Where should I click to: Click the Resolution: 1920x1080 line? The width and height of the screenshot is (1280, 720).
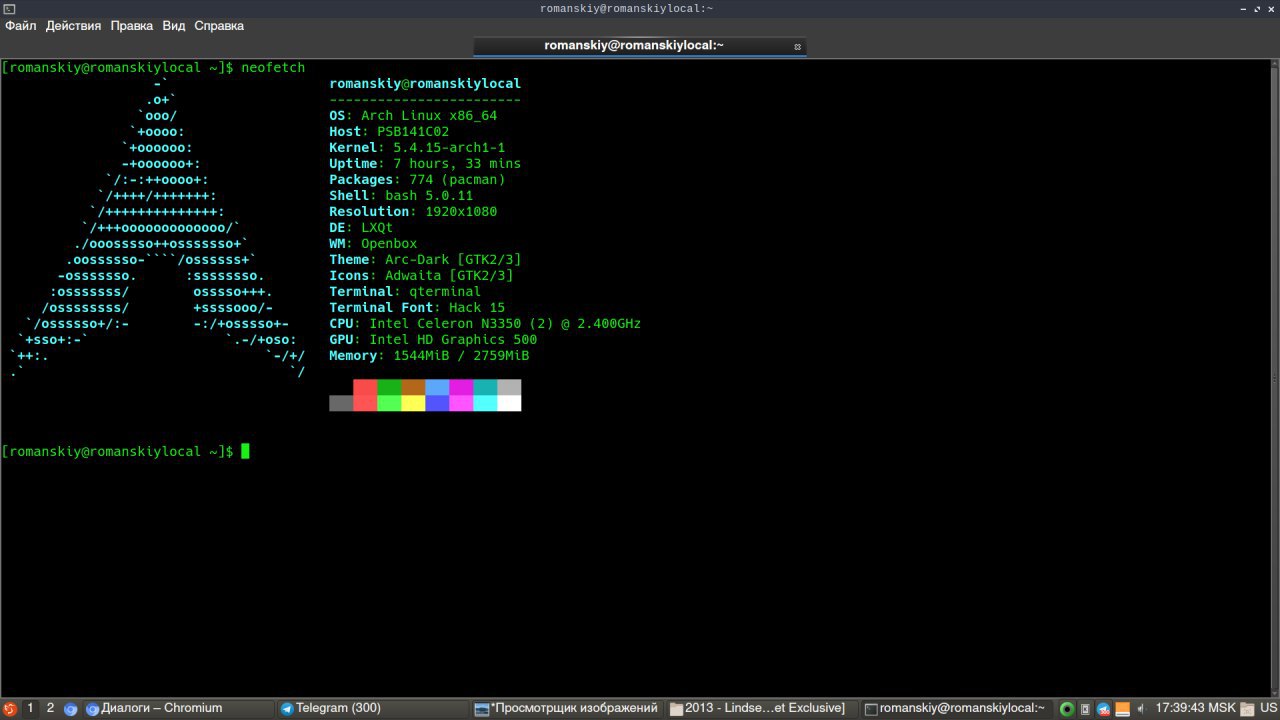pyautogui.click(x=413, y=211)
